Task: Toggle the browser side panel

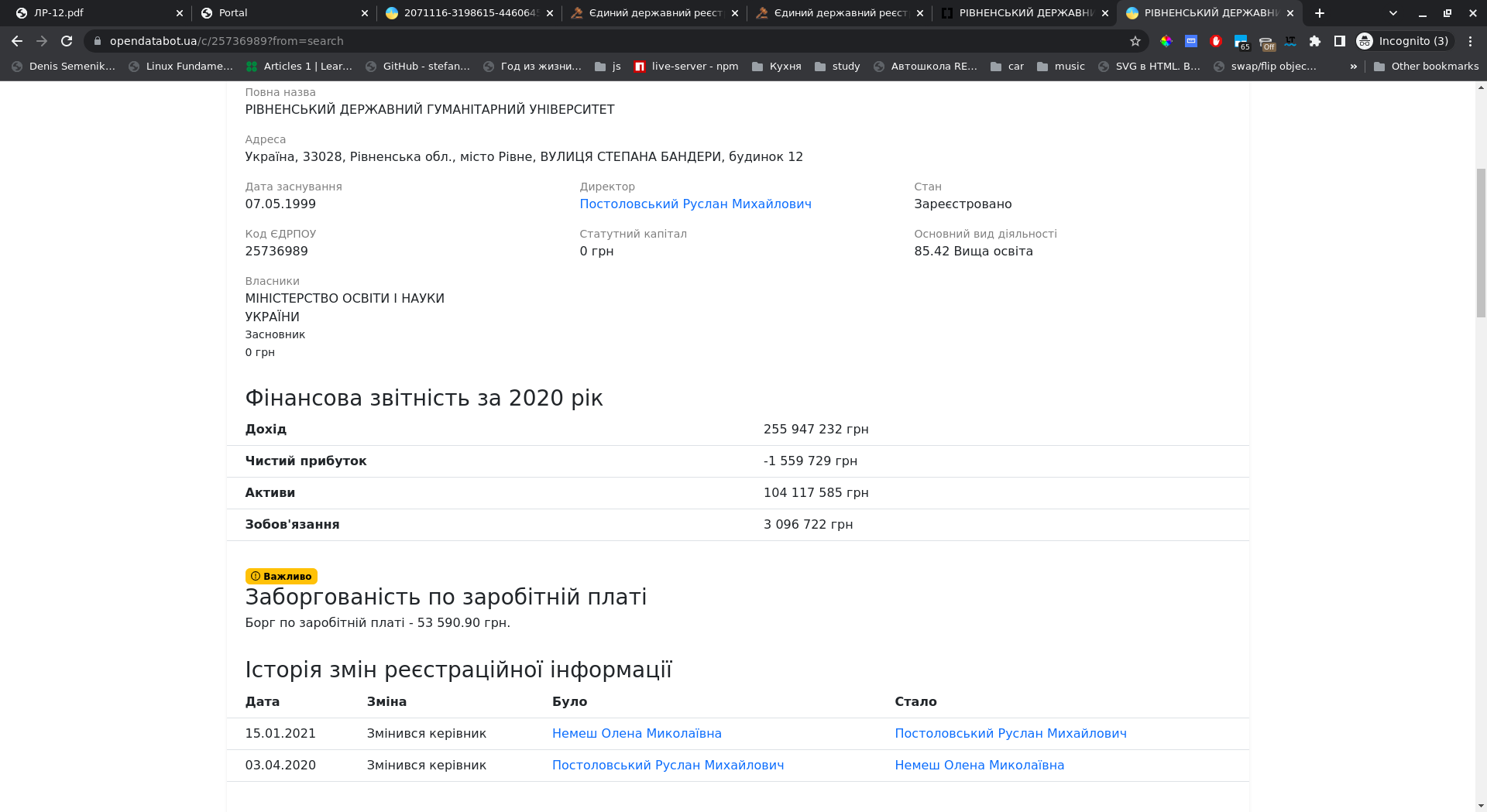Action: coord(1340,41)
